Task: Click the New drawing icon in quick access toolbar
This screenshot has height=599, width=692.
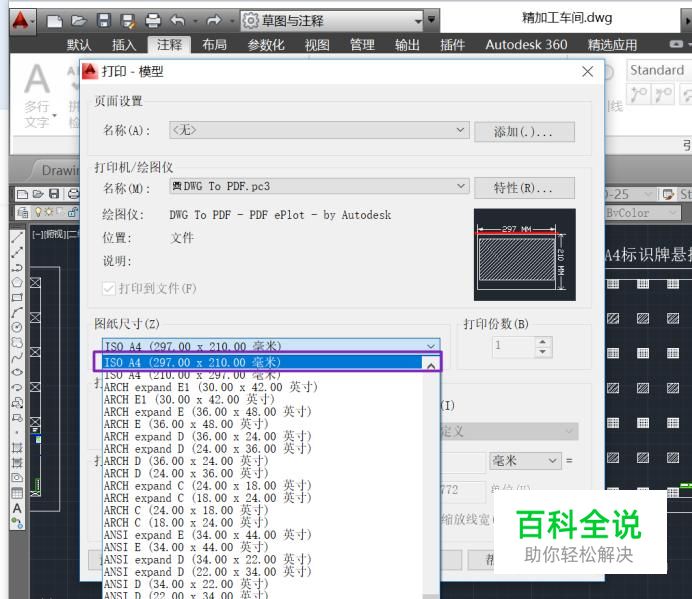Action: point(54,21)
